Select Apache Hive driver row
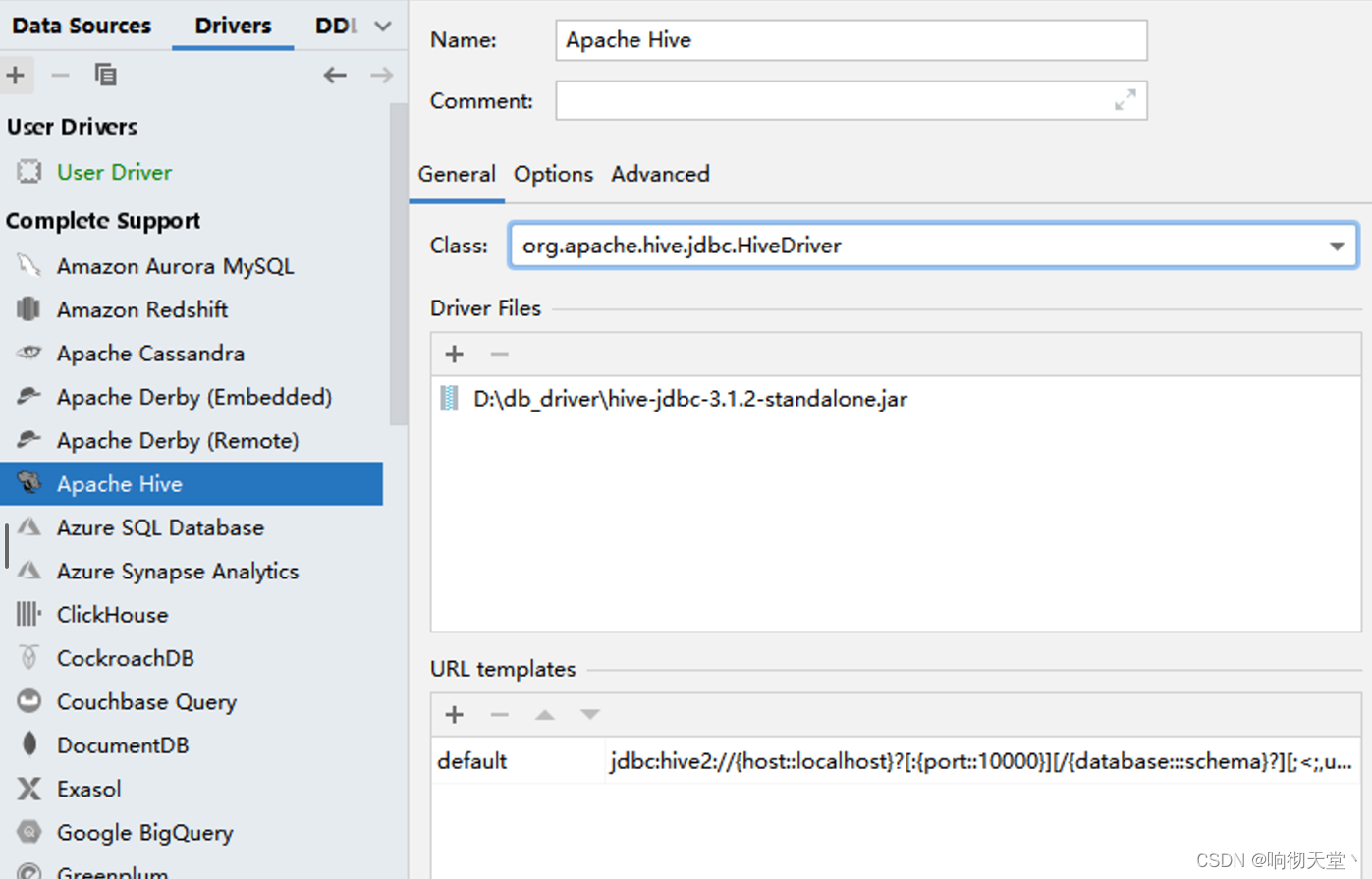This screenshot has height=879, width=1372. [192, 483]
